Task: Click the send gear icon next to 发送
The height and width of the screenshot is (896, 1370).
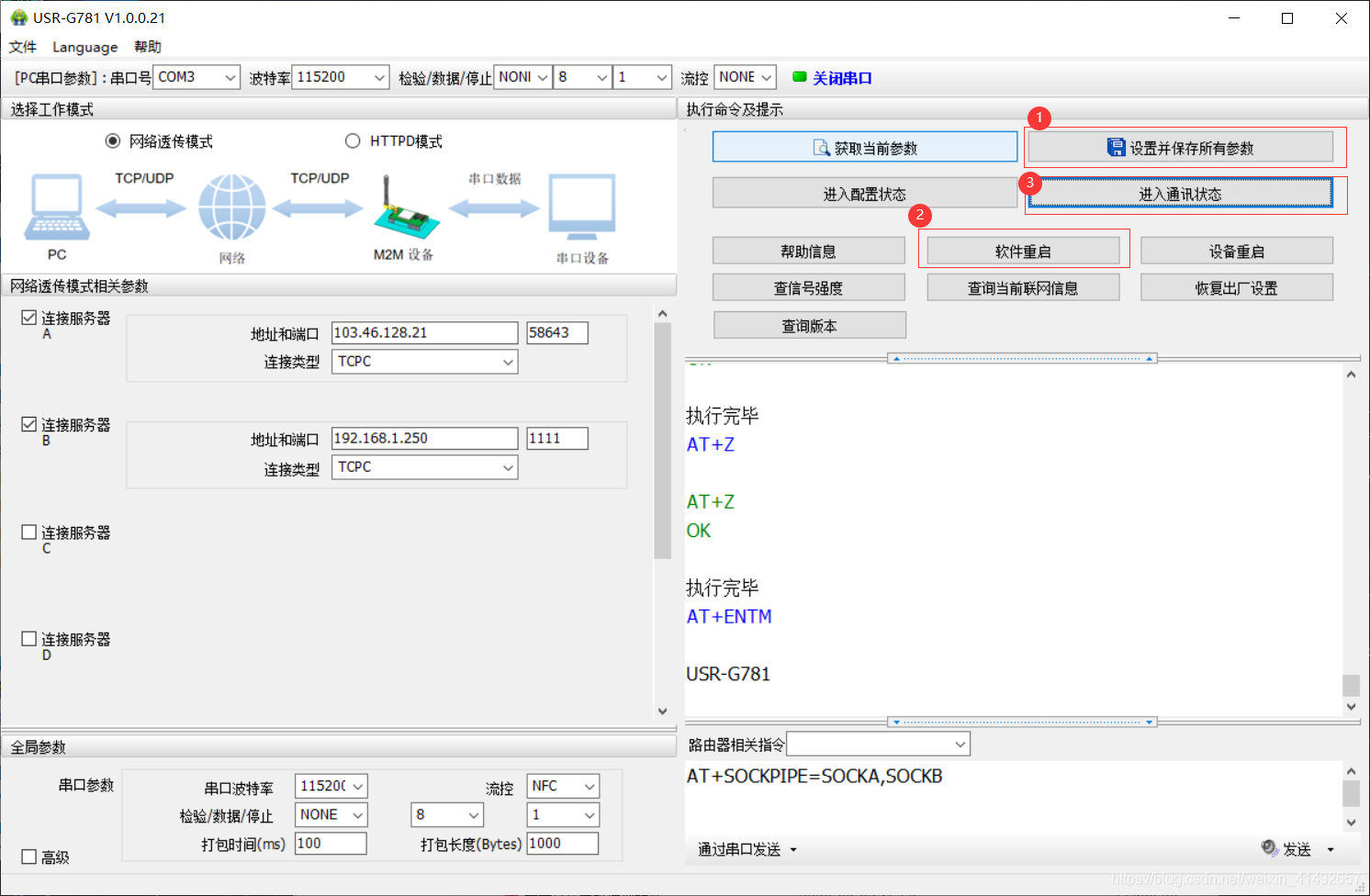Action: point(1269,847)
